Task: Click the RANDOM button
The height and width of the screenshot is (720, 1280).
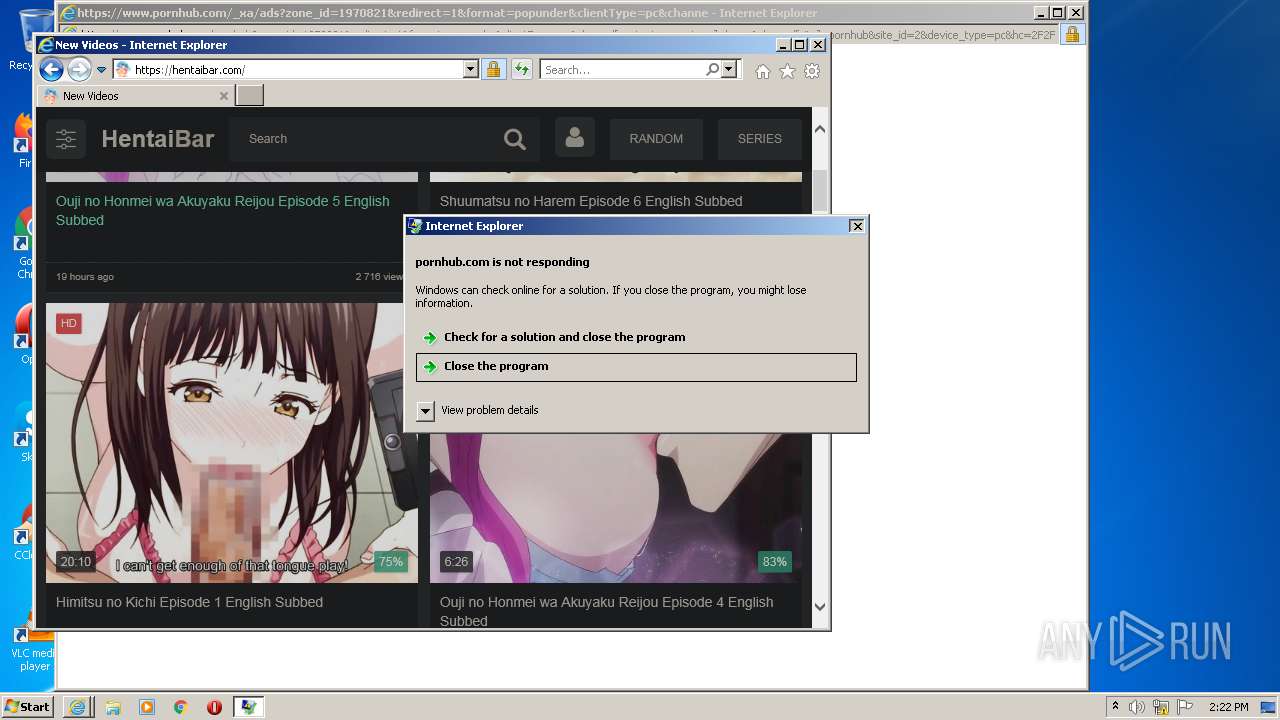Action: 656,139
